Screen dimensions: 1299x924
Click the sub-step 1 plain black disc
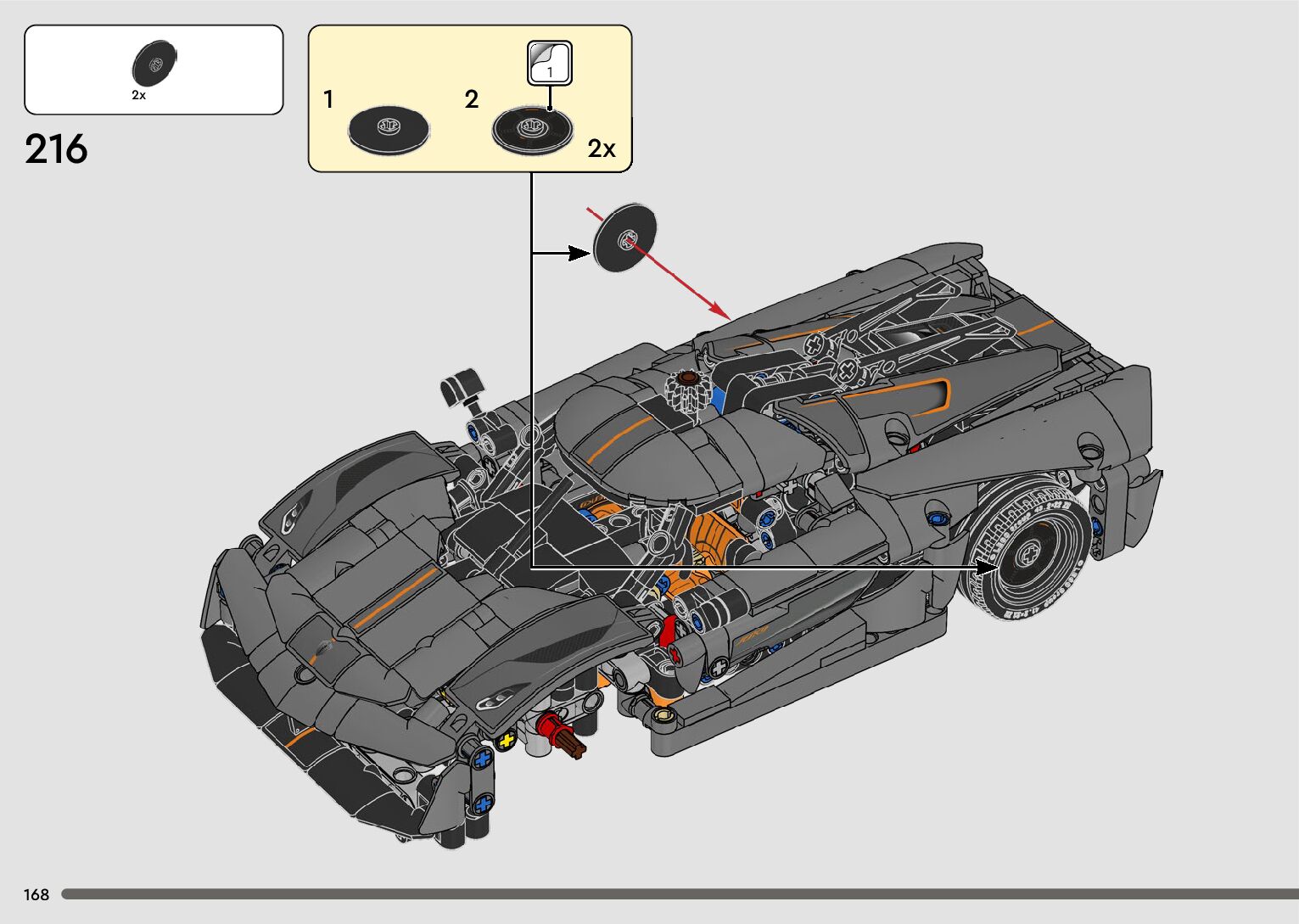click(389, 130)
